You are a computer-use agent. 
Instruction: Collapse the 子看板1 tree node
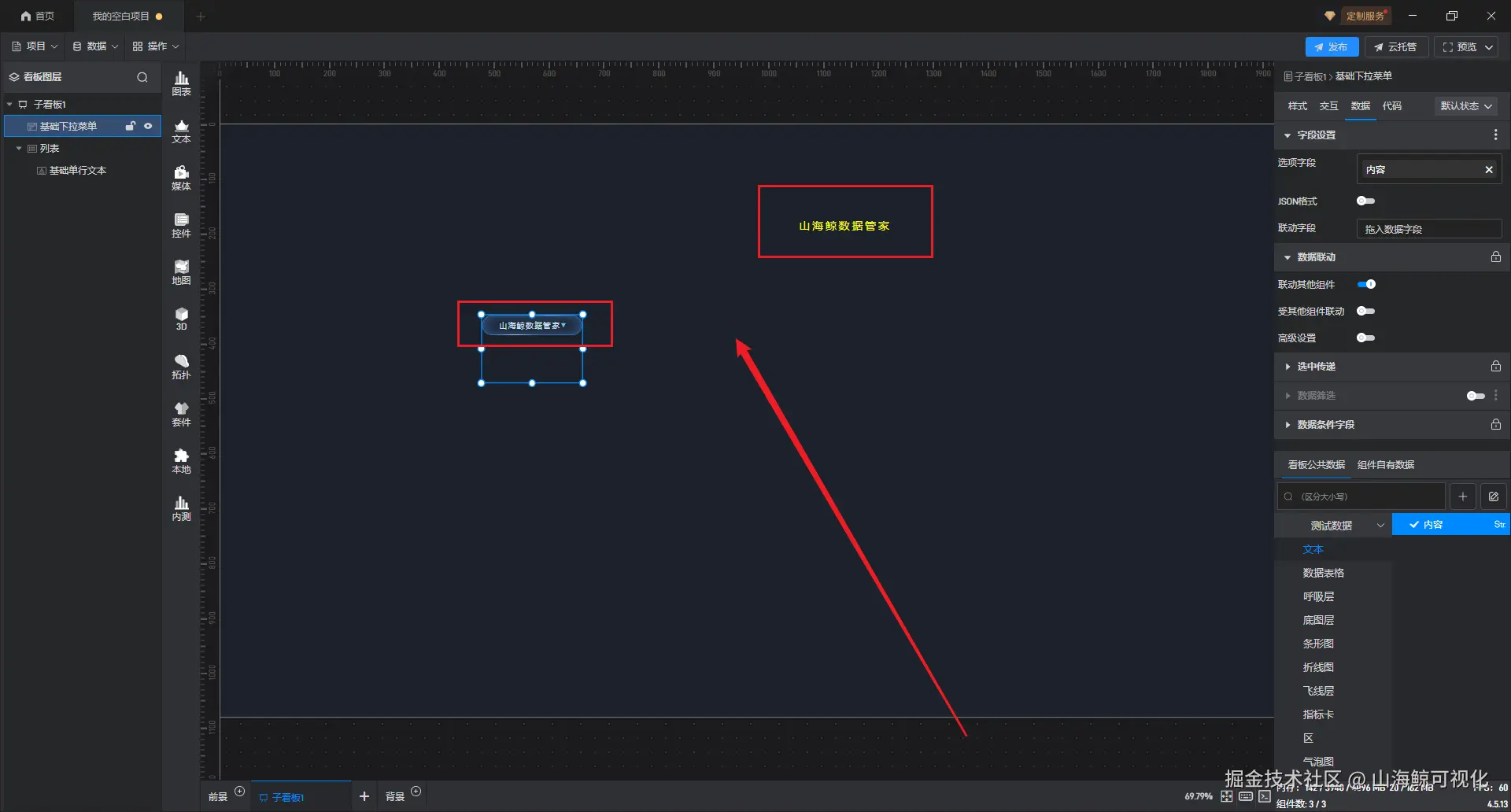click(9, 105)
